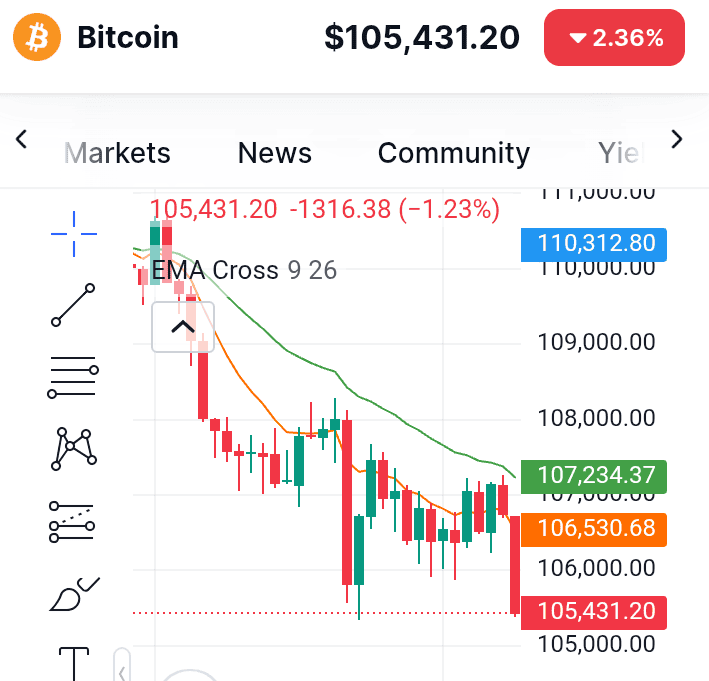Image resolution: width=709 pixels, height=681 pixels.
Task: Click the Bitcoin logo icon
Action: pos(37,38)
